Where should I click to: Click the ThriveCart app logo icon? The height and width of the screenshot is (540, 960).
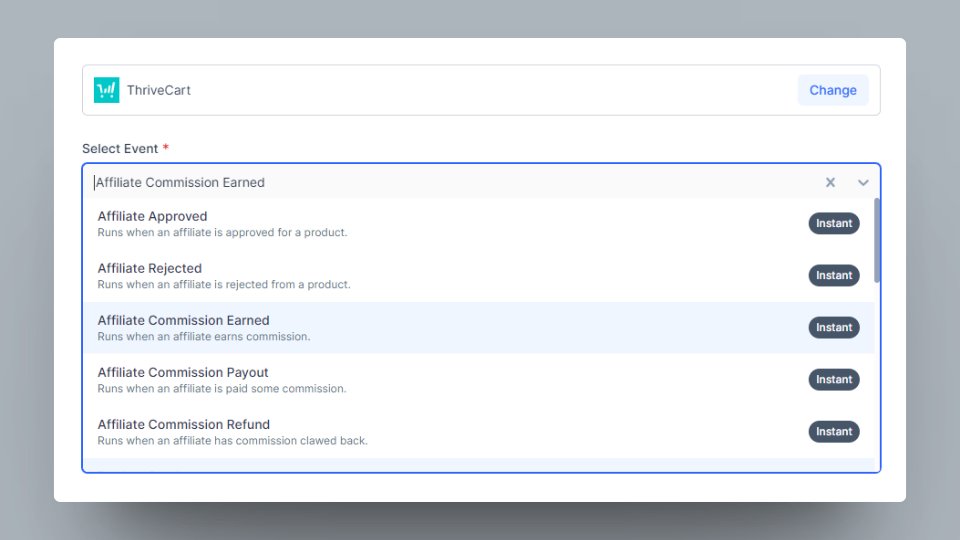(x=107, y=90)
